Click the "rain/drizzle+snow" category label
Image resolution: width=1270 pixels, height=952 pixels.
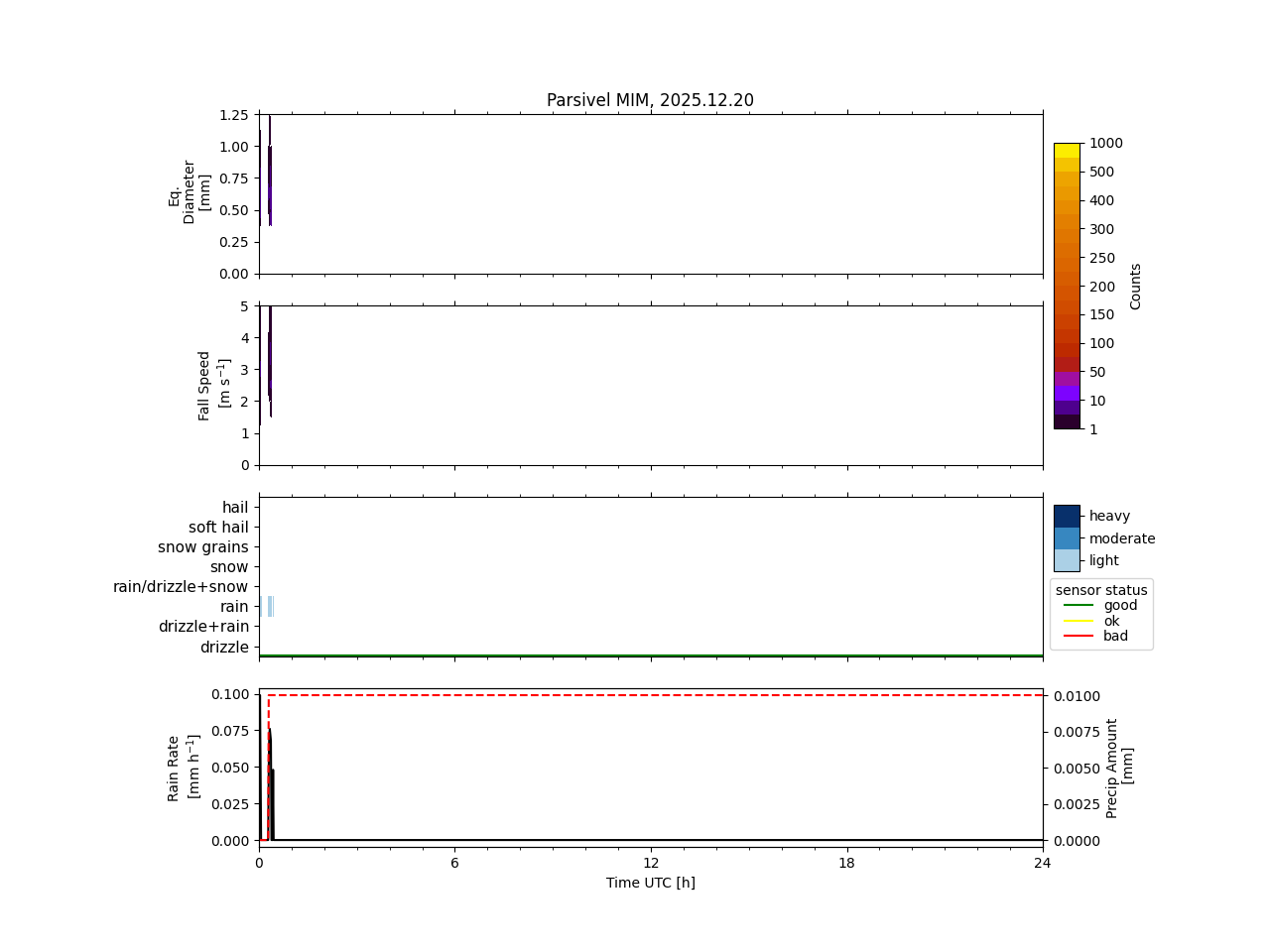click(x=181, y=587)
